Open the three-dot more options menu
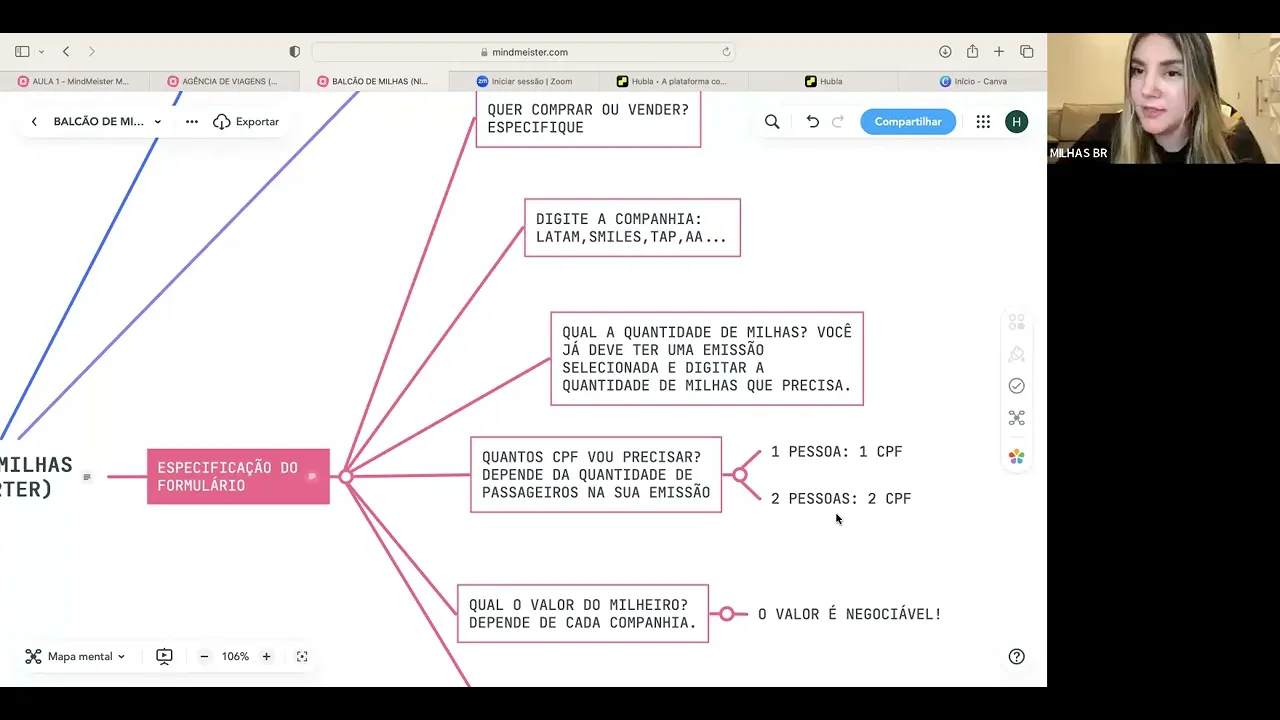 tap(191, 122)
